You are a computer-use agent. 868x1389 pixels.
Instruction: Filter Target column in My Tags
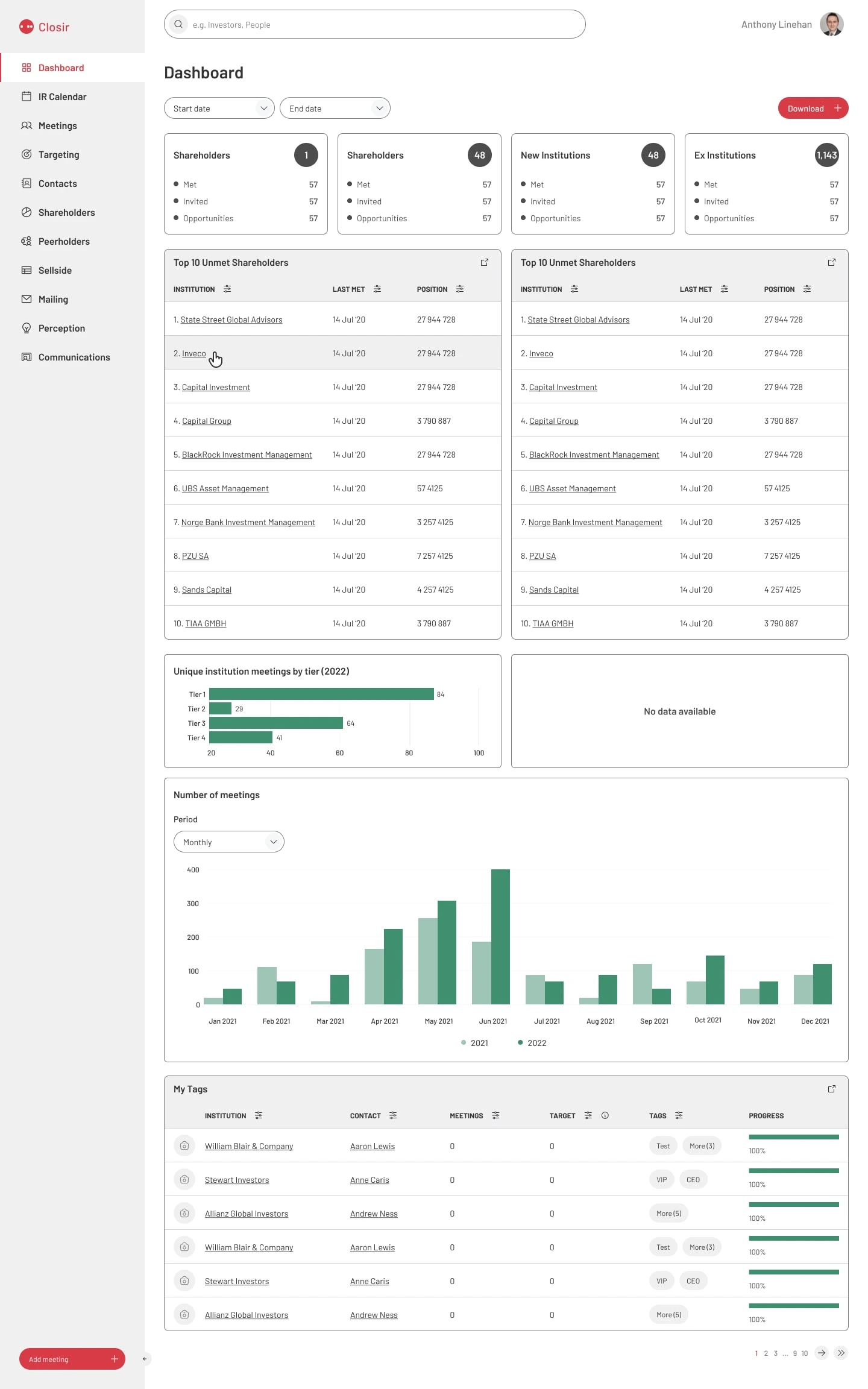pos(588,1115)
